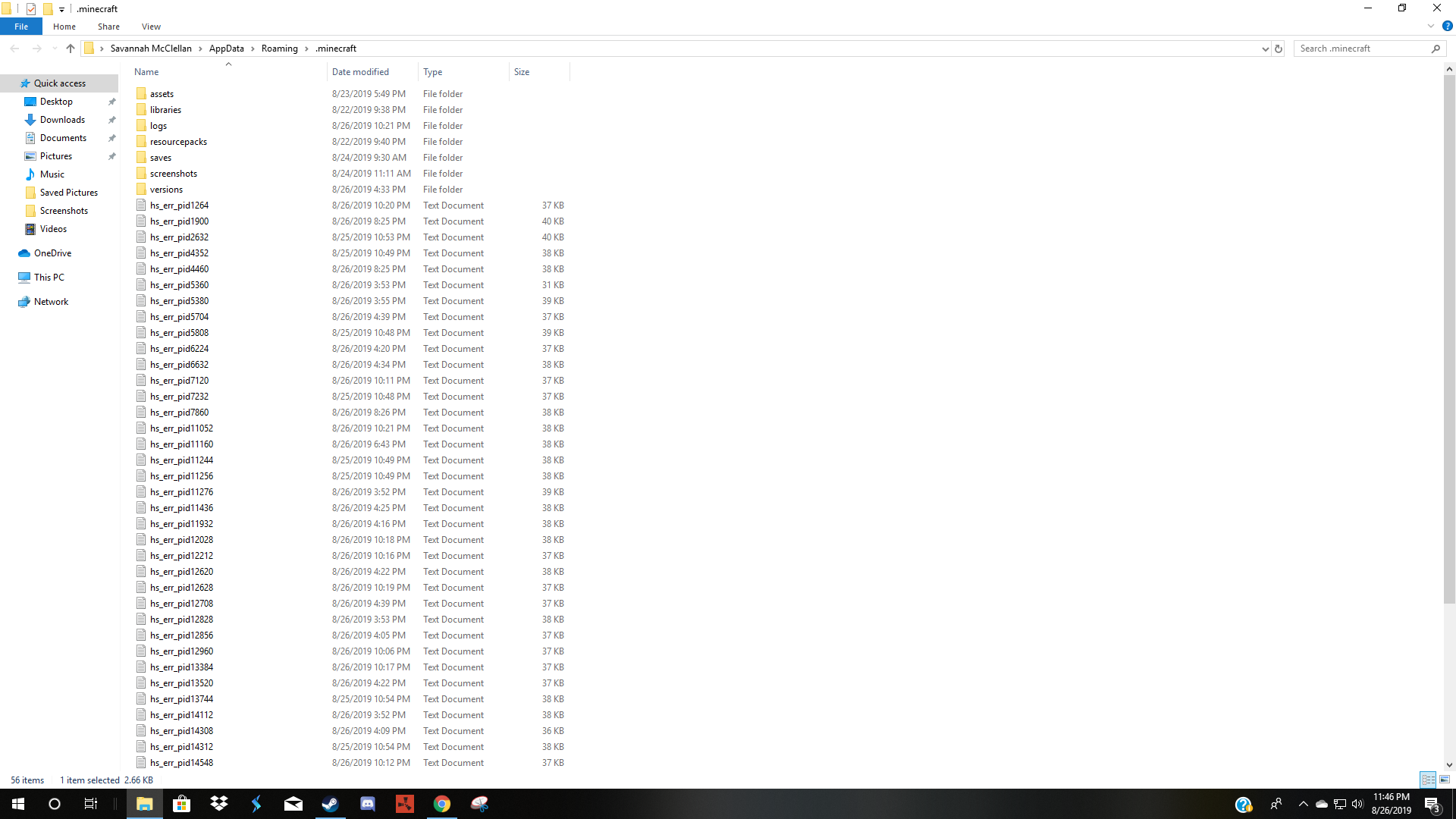Open the View ribbon tab
Image resolution: width=1456 pixels, height=819 pixels.
tap(151, 27)
